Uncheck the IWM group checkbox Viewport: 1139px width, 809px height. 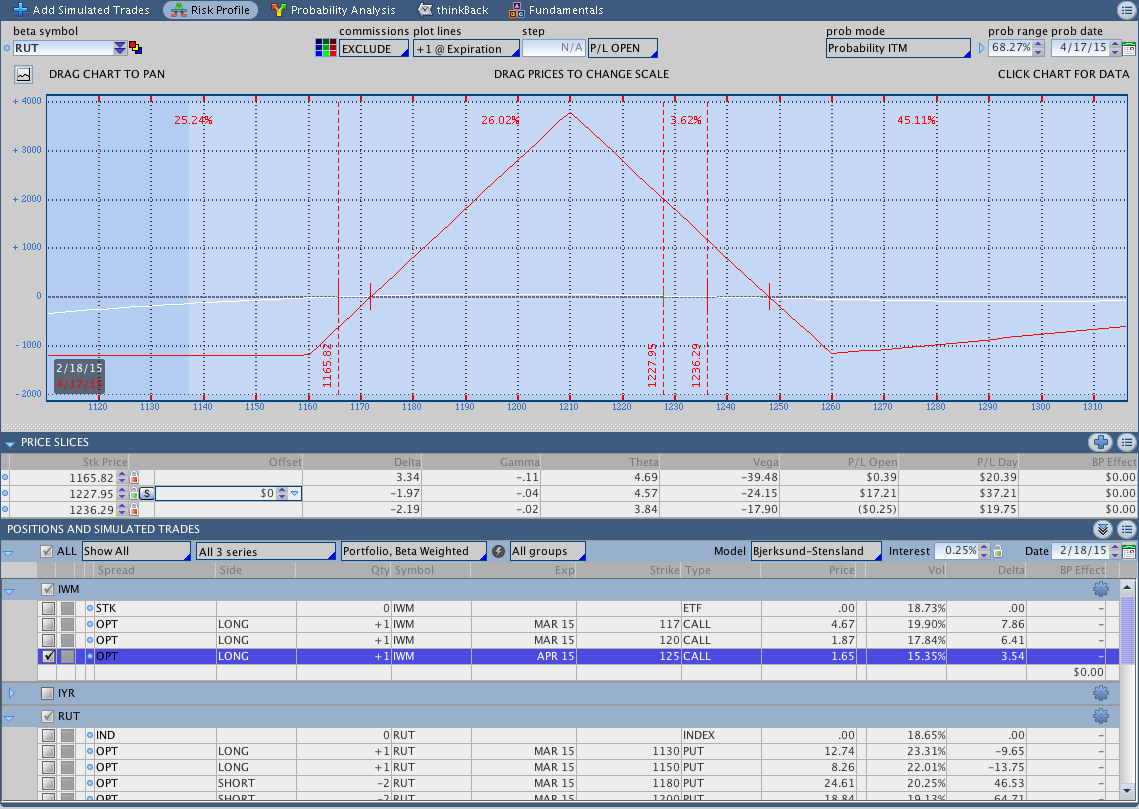click(x=48, y=589)
